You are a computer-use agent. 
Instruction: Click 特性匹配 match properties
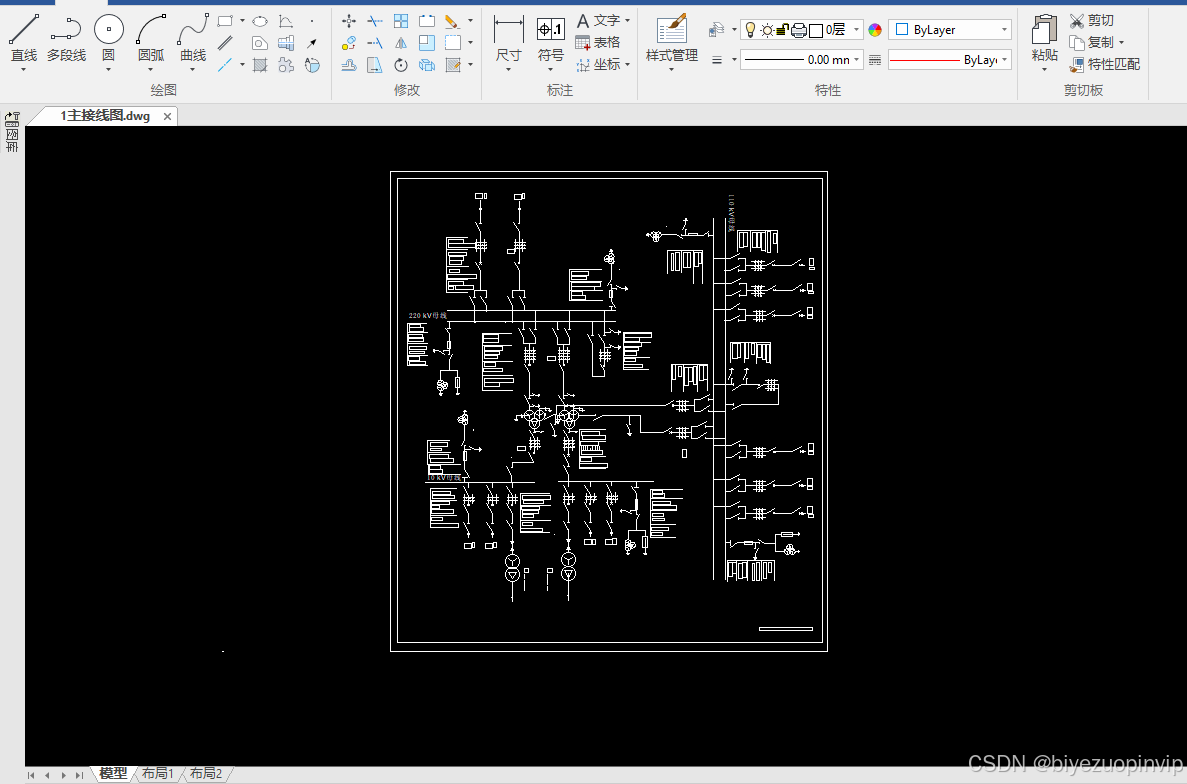tap(1104, 64)
